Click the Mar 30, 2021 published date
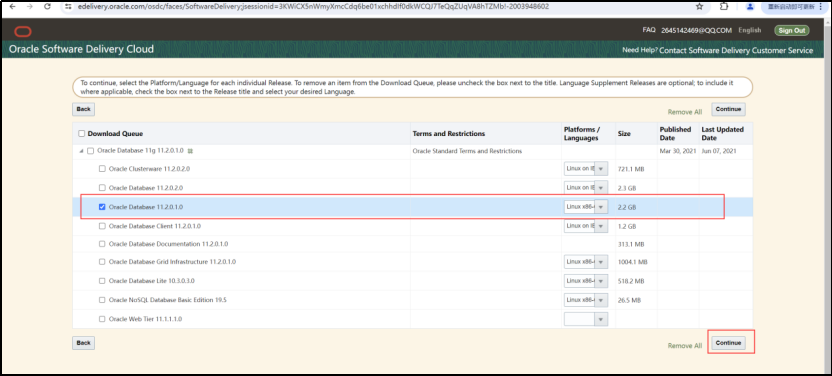 click(677, 151)
